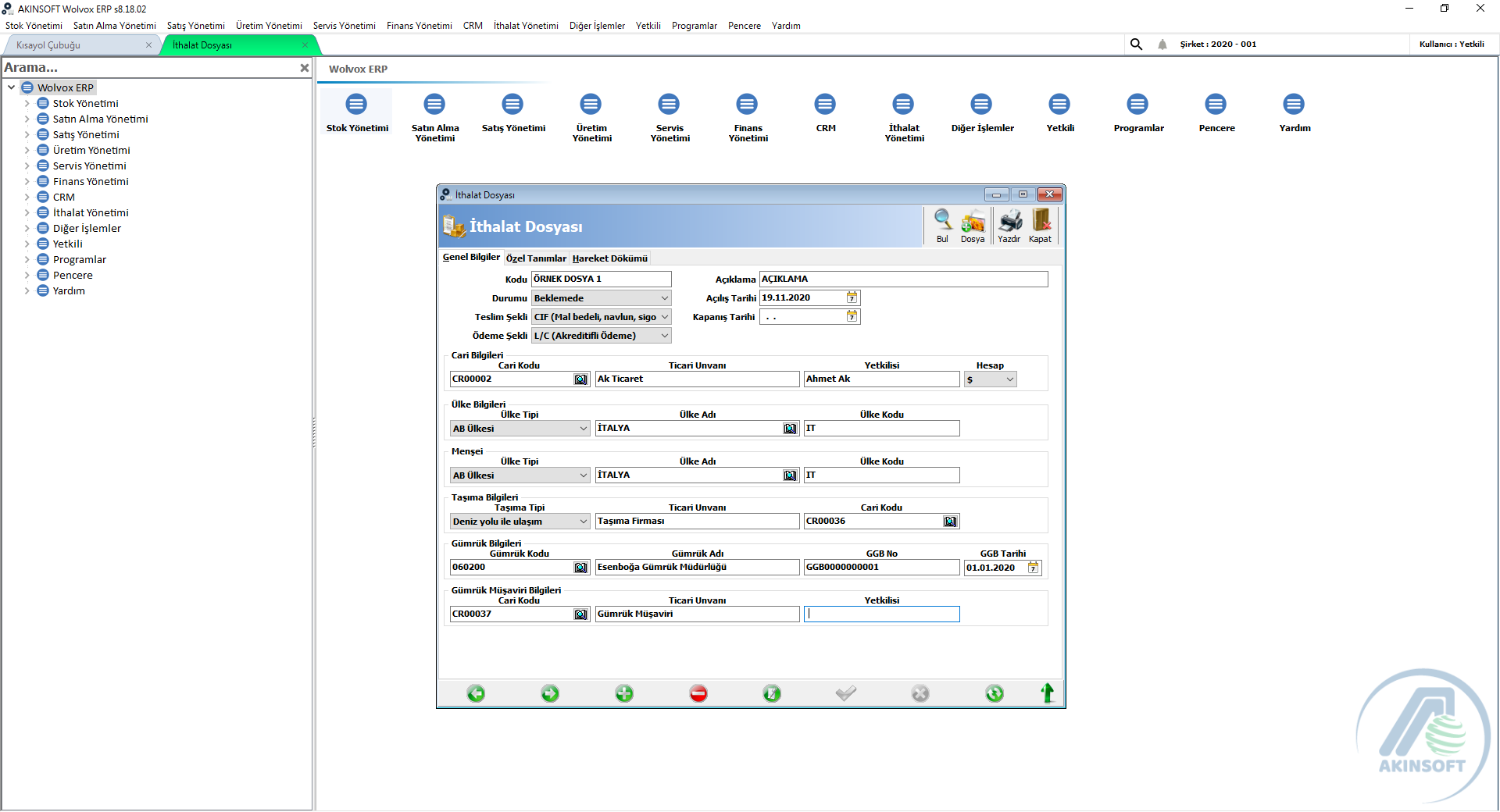Viewport: 1500px width, 812px height.
Task: Close the İthalat Dosyası green tab
Action: 305,45
